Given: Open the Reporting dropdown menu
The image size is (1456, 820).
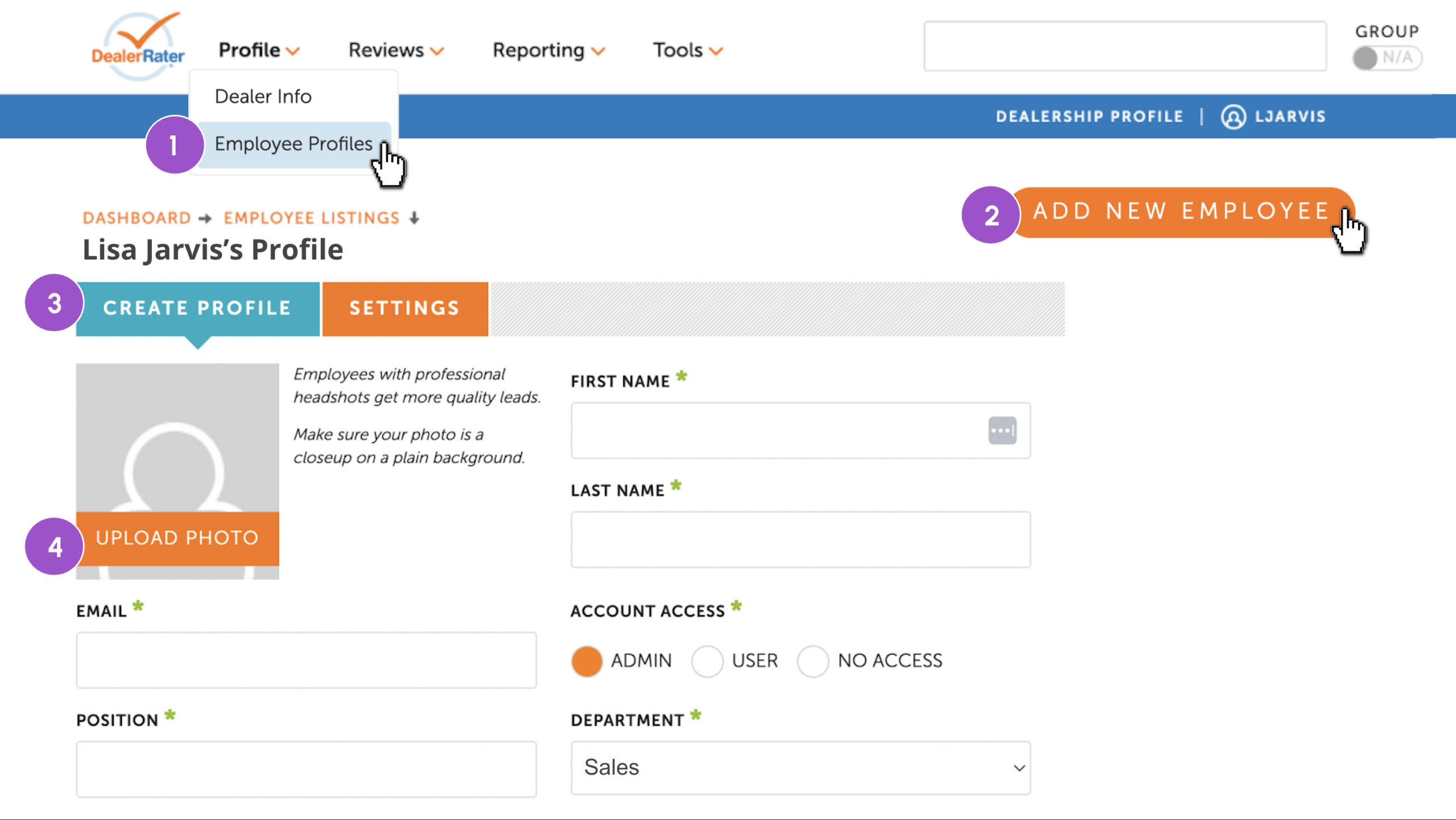Looking at the screenshot, I should [548, 50].
